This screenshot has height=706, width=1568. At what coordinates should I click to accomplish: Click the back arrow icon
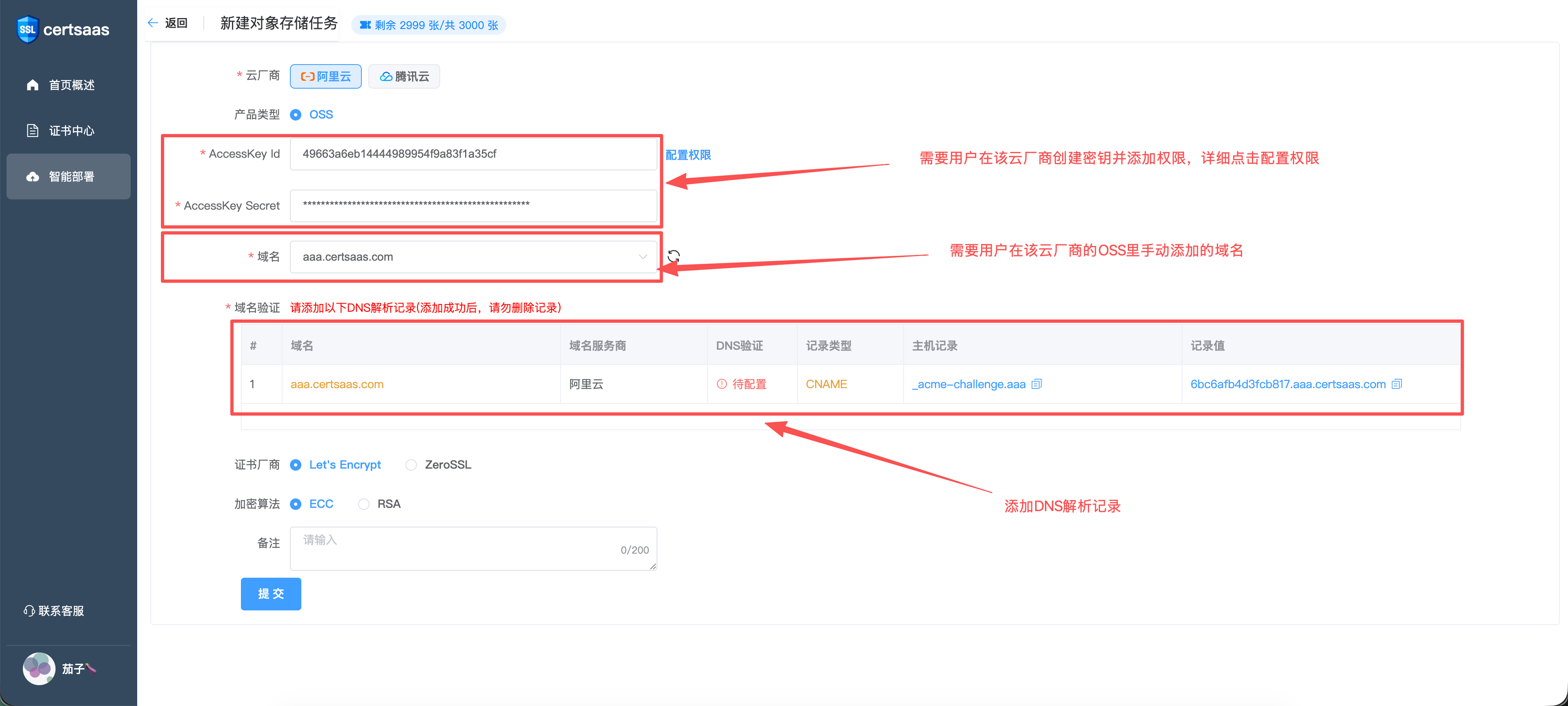pos(153,23)
